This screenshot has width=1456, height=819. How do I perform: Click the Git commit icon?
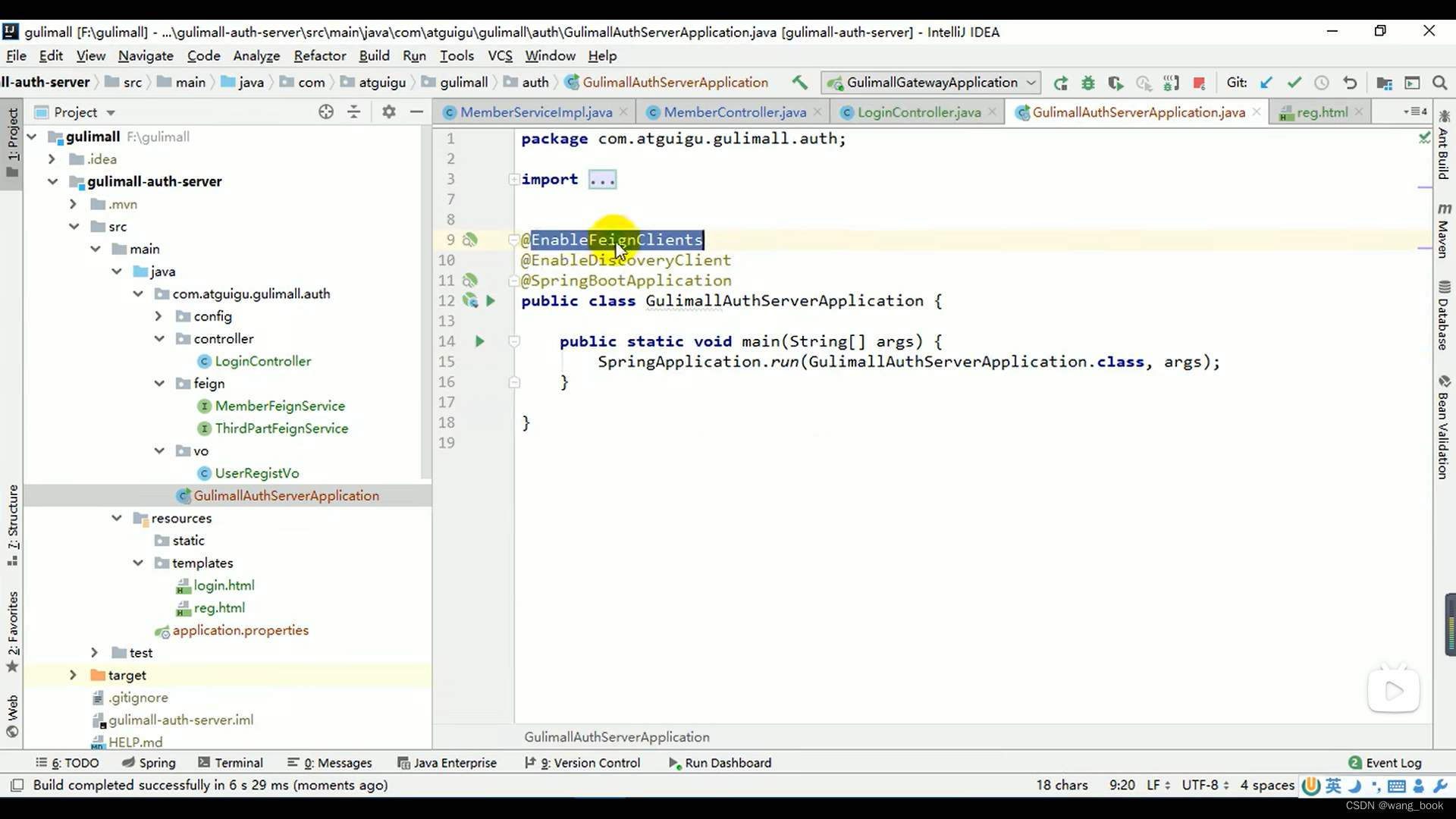click(1294, 82)
